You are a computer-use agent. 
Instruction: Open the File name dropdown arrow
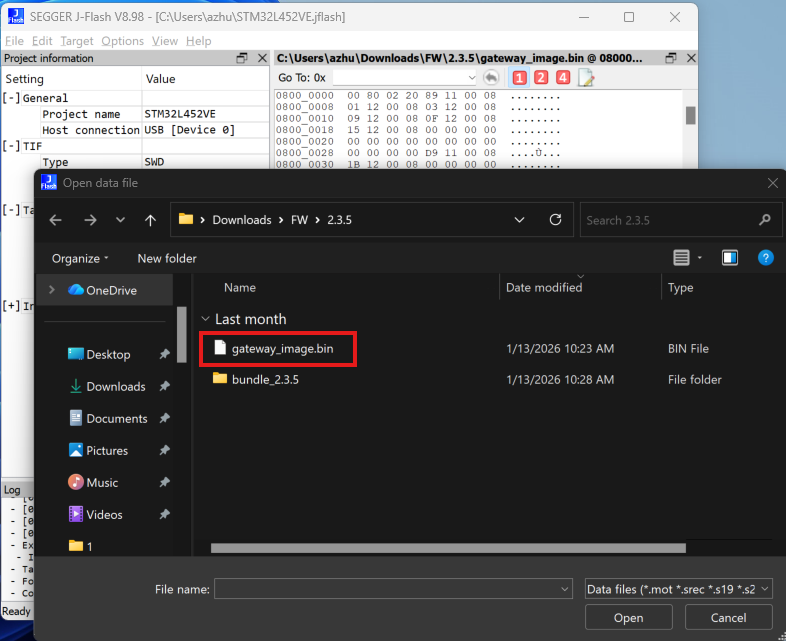coord(564,589)
